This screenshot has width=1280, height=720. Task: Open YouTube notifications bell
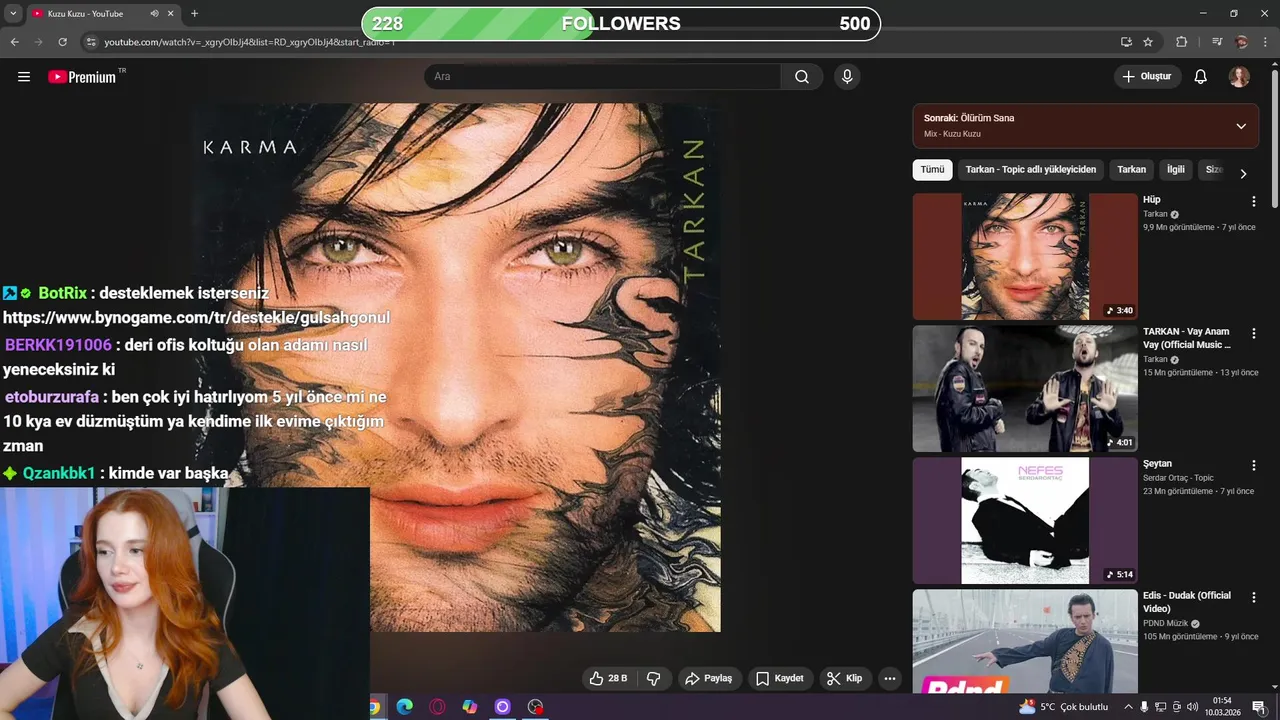pyautogui.click(x=1201, y=77)
